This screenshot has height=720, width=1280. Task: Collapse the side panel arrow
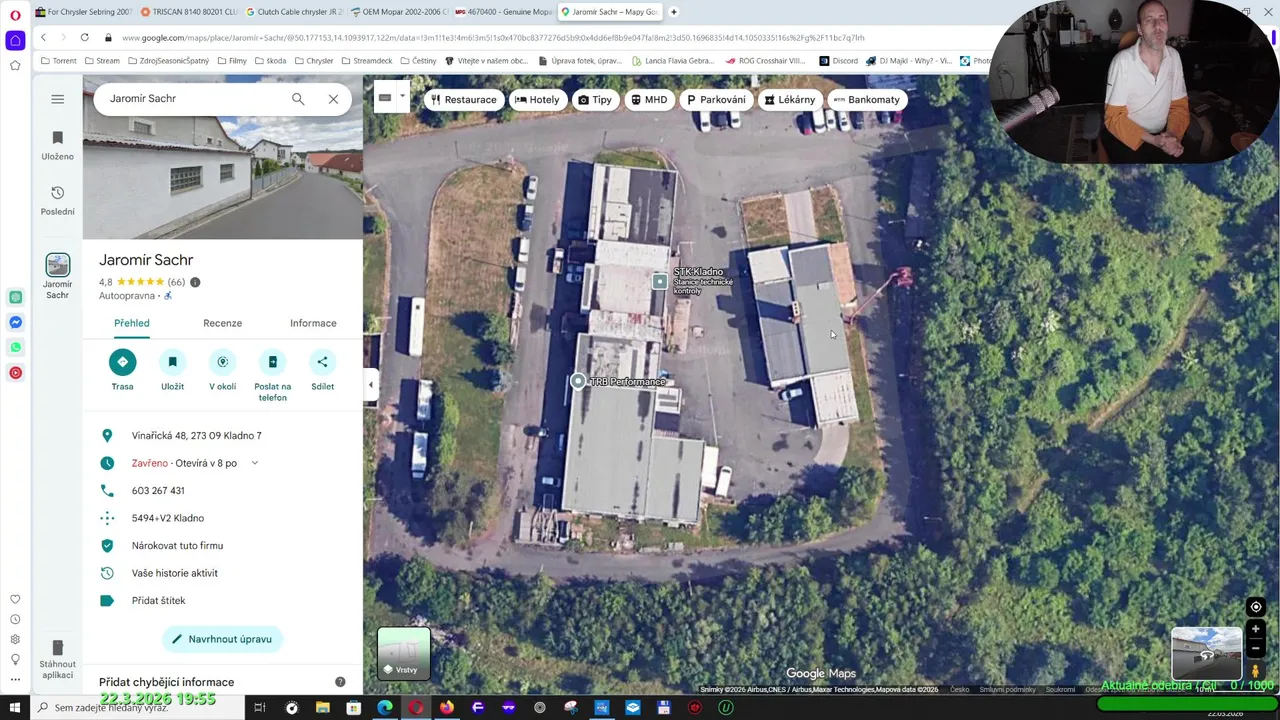coord(370,384)
